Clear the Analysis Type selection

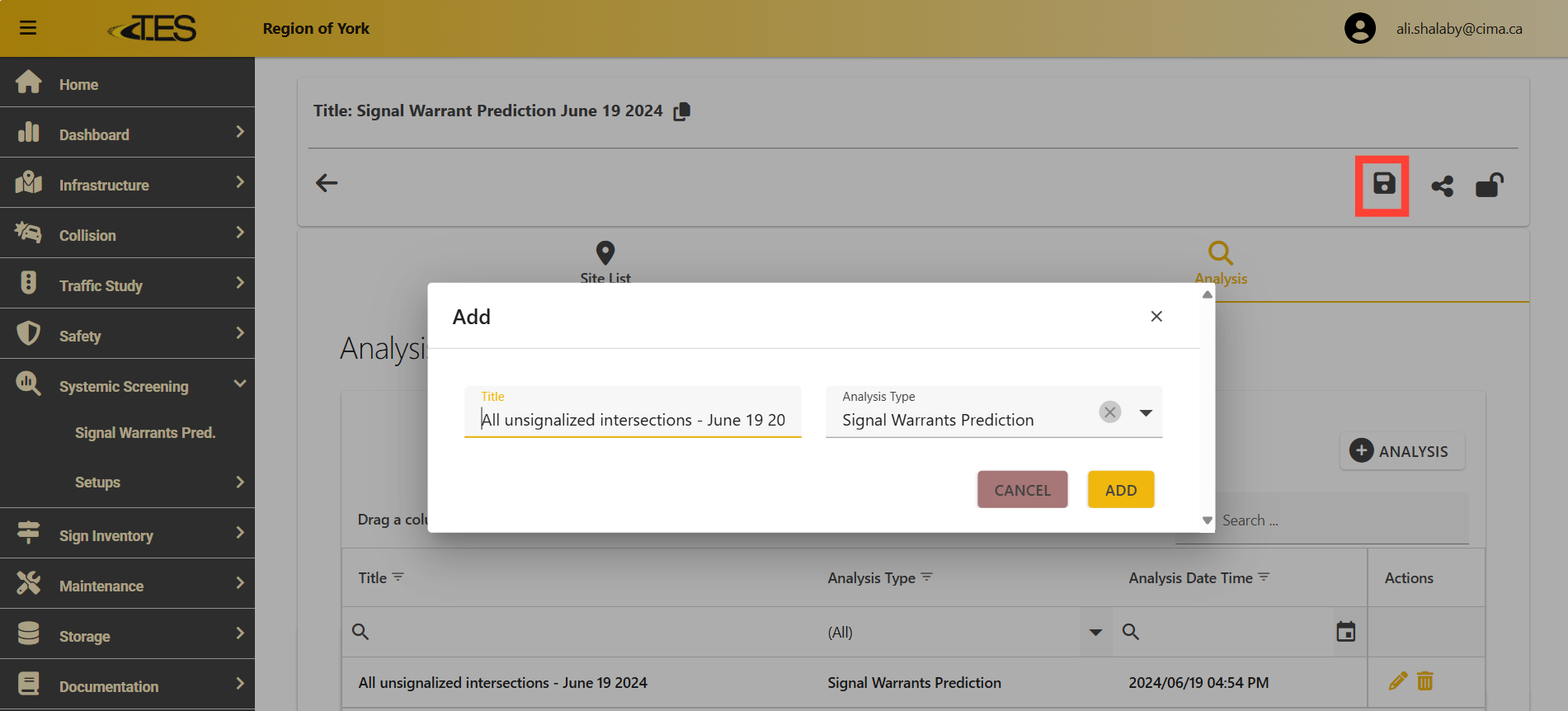tap(1110, 412)
